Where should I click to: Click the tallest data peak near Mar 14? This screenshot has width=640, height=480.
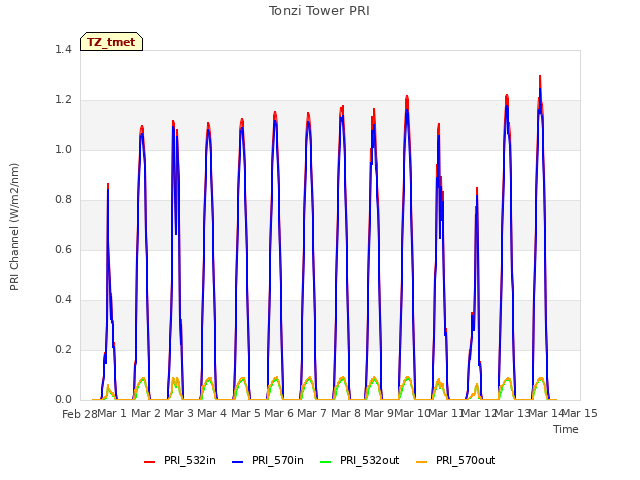[x=540, y=78]
